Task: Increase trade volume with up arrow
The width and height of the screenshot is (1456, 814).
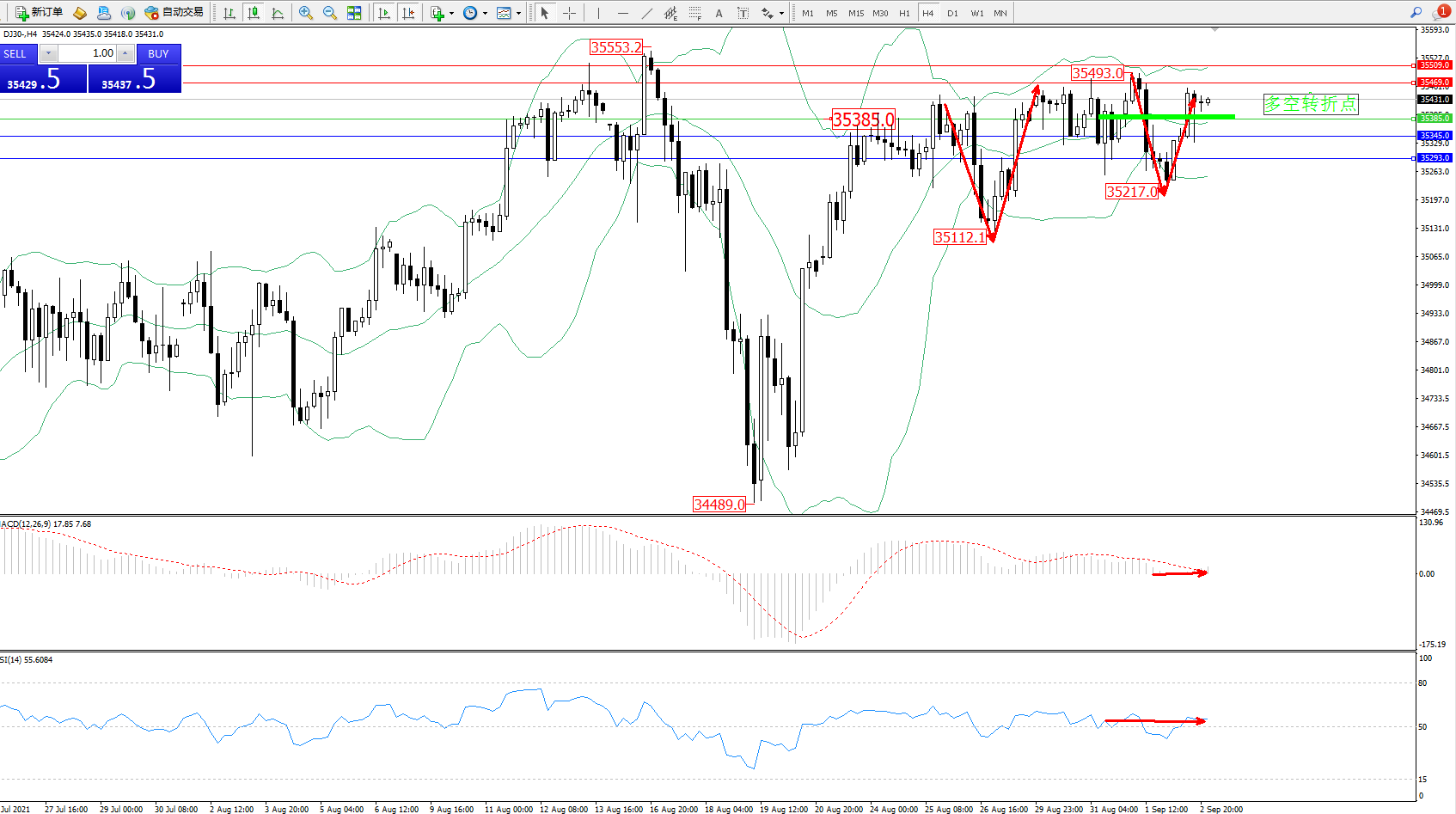Action: point(125,53)
